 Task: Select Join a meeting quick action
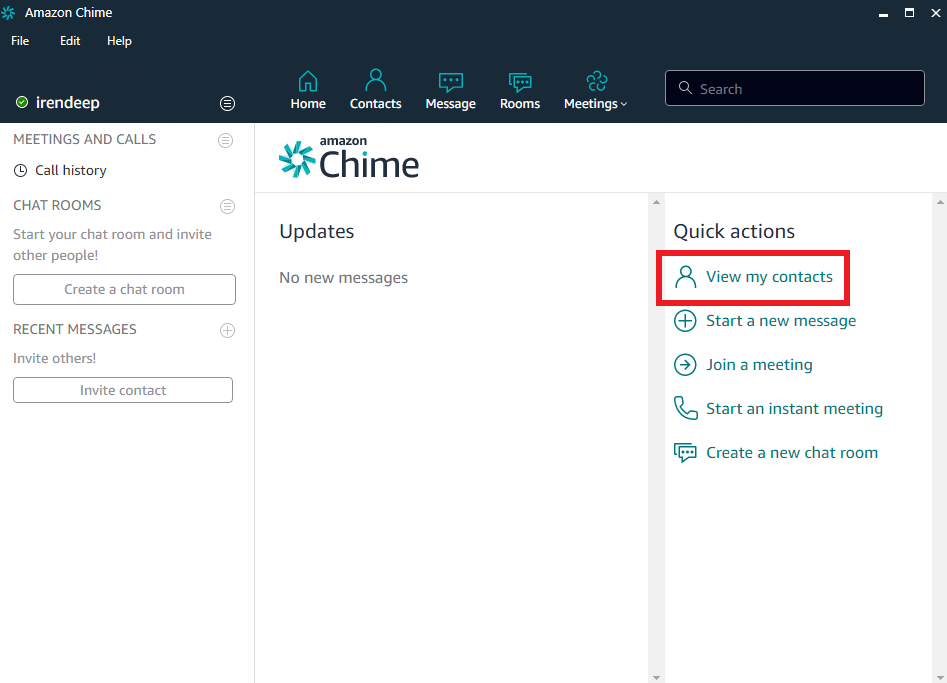pyautogui.click(x=743, y=365)
